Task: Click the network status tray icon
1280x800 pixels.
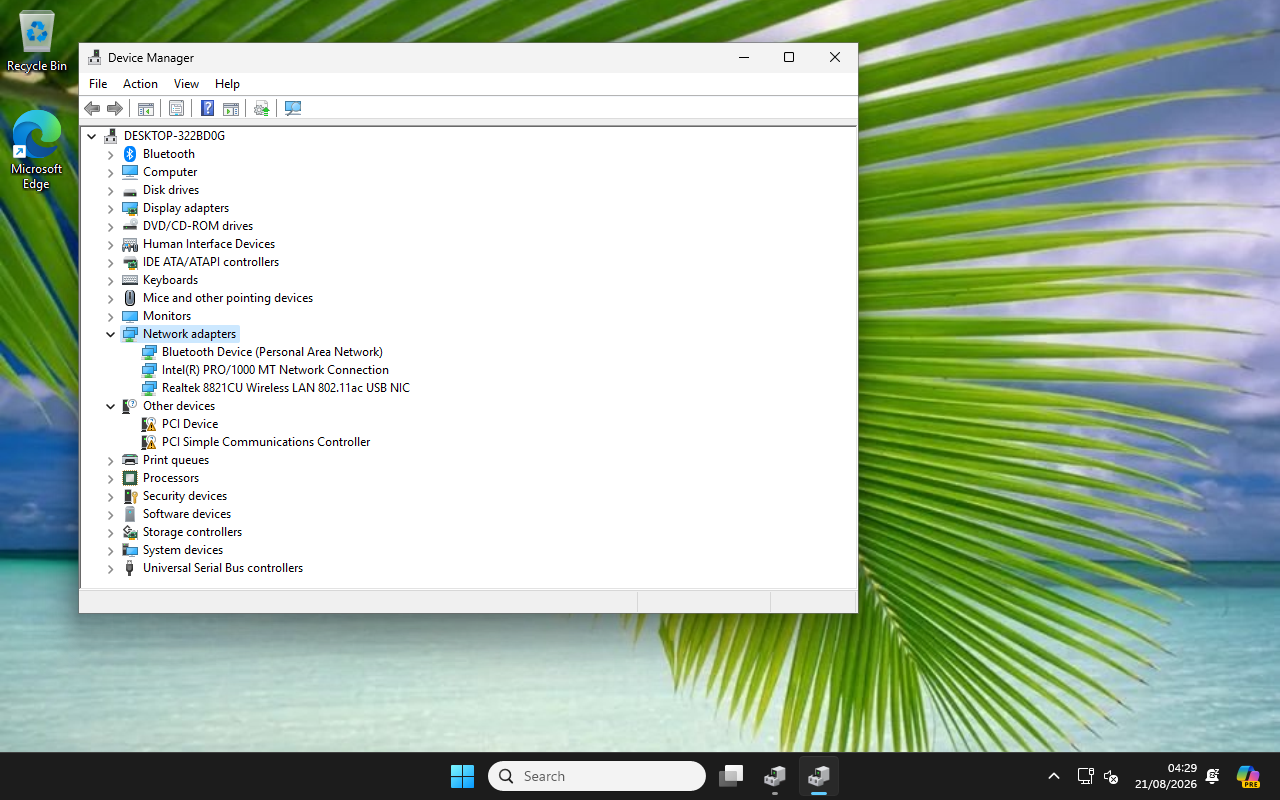Action: click(x=1086, y=776)
